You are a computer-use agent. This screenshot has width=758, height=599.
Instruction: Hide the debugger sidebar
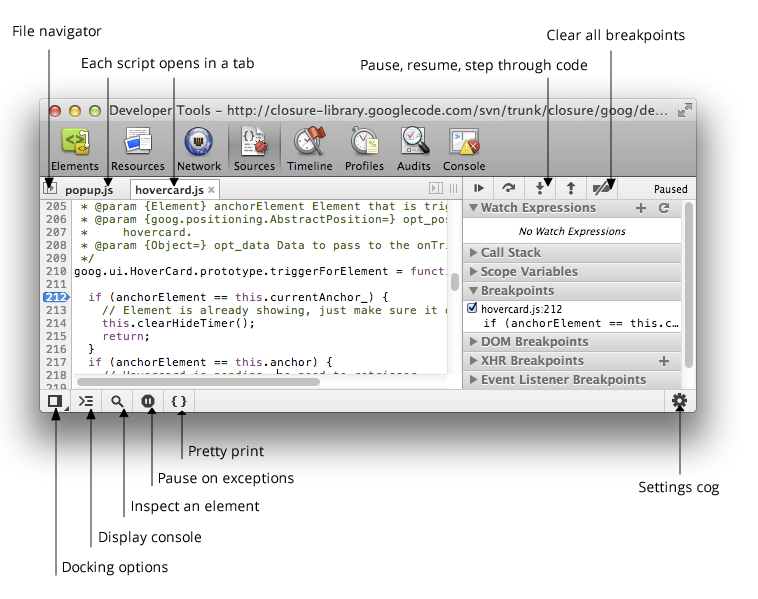click(436, 188)
